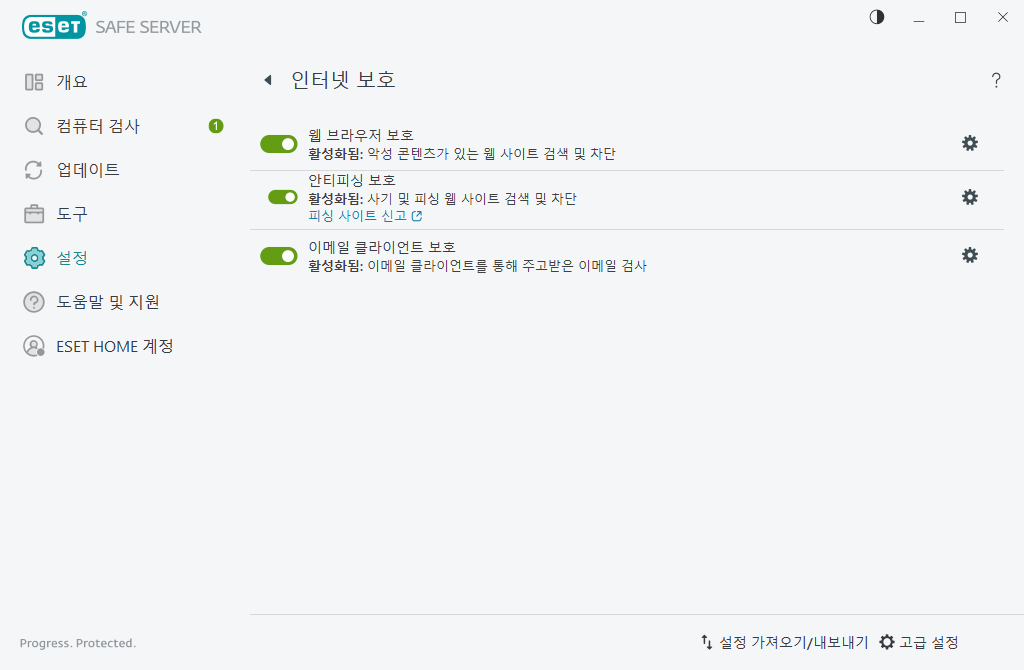
Task: Collapse 인터넷 보호 using the back arrow
Action: (267, 79)
